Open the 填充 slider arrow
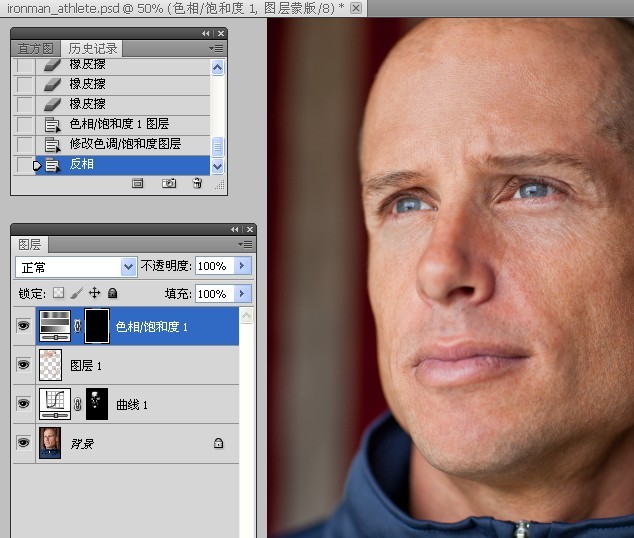This screenshot has height=538, width=634. [x=243, y=294]
